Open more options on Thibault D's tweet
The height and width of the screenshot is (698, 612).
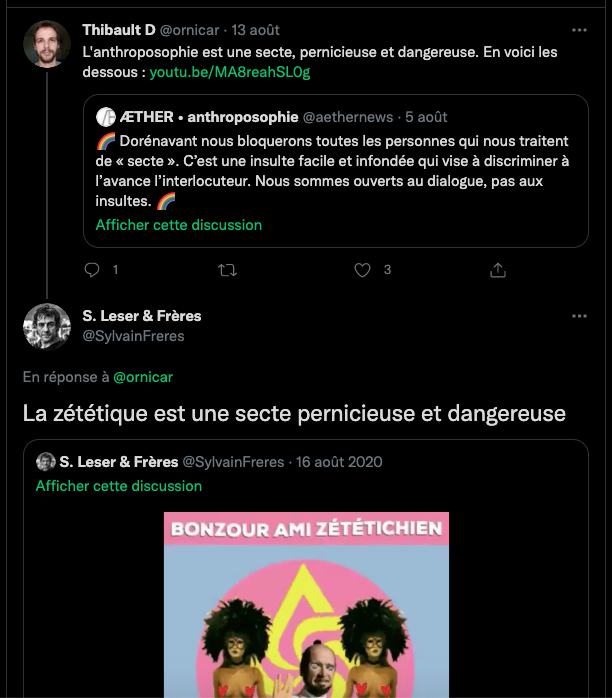click(579, 30)
